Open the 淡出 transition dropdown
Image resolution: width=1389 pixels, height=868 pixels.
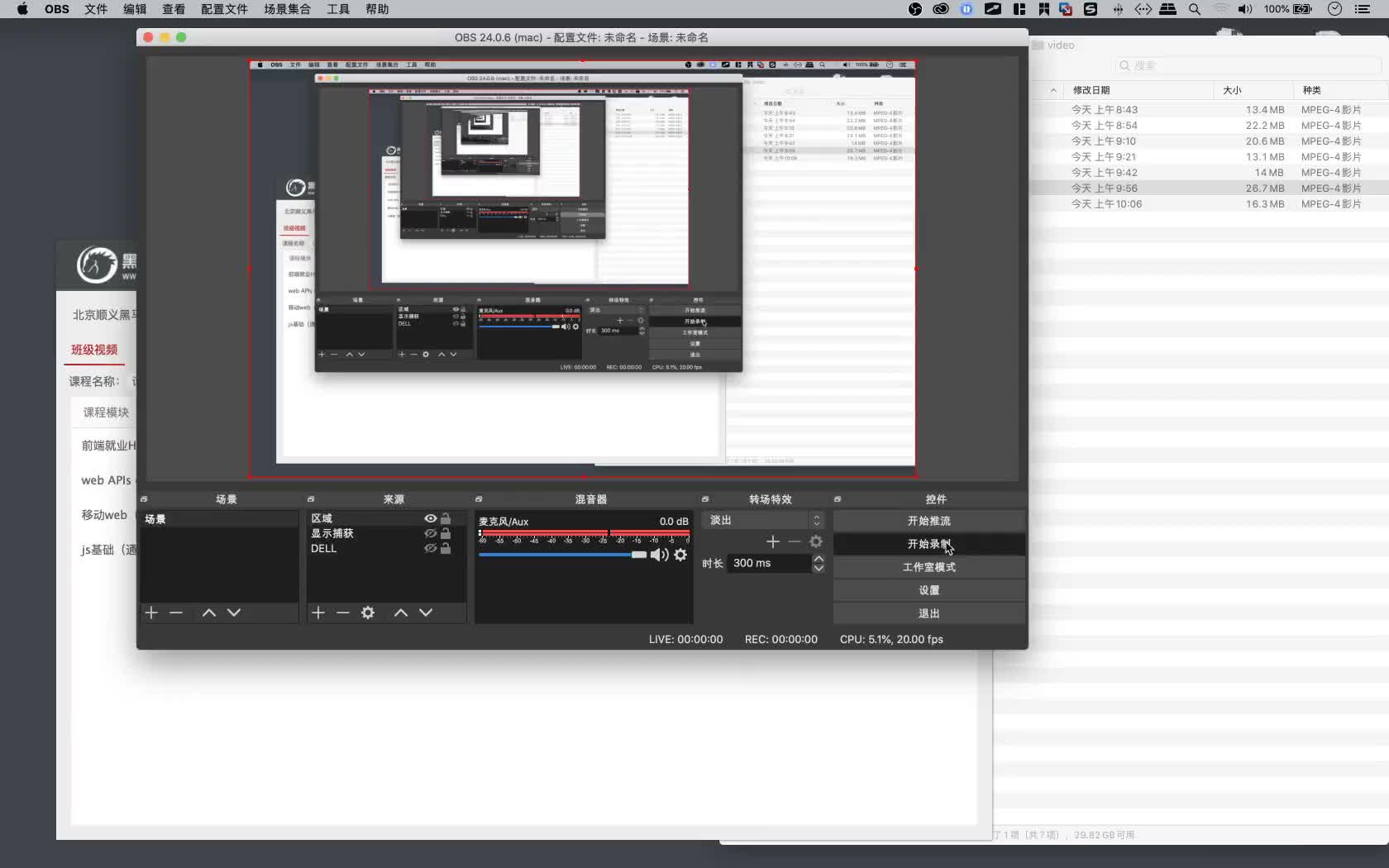[763, 520]
